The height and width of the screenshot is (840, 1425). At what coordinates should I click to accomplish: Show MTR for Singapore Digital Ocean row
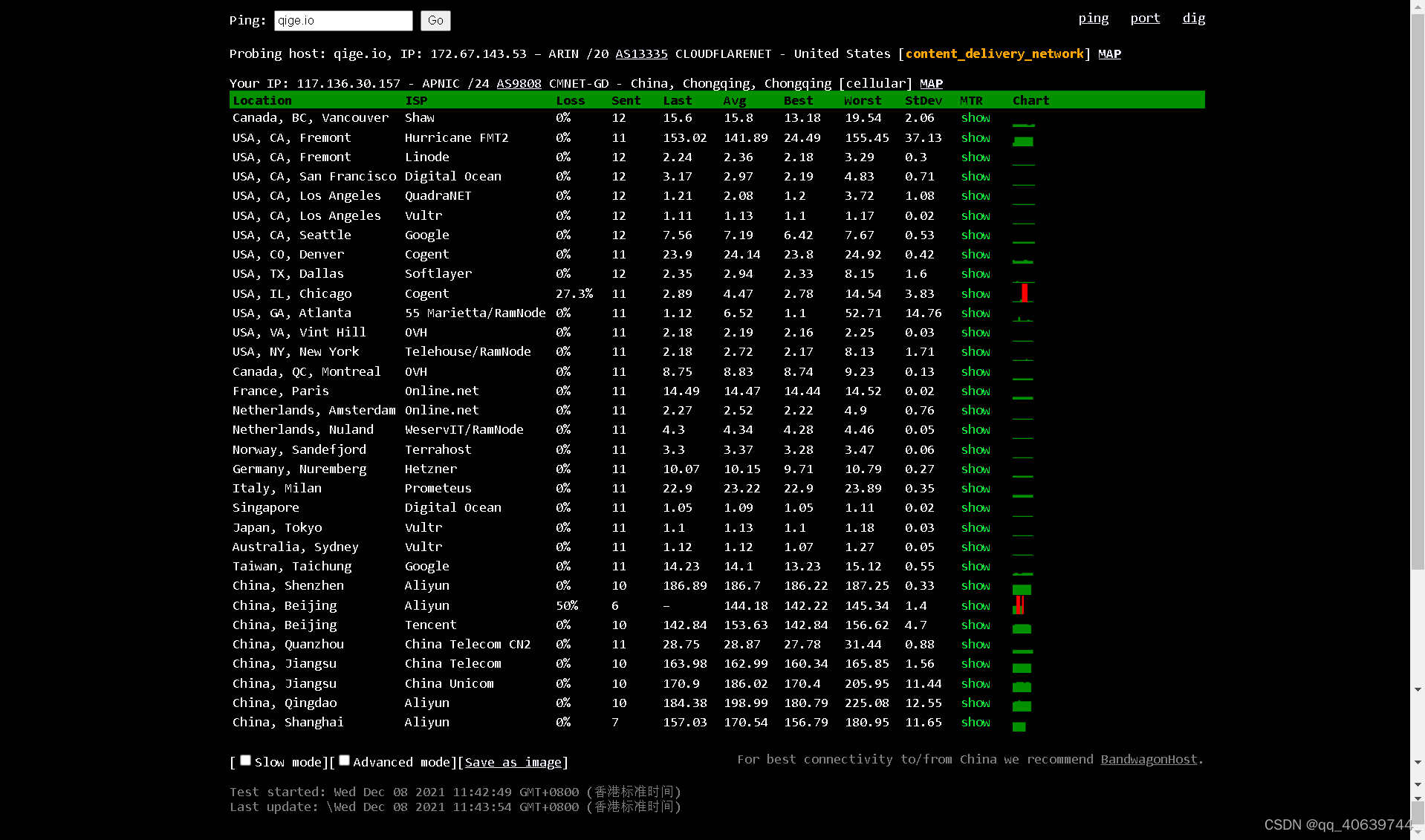[x=976, y=507]
